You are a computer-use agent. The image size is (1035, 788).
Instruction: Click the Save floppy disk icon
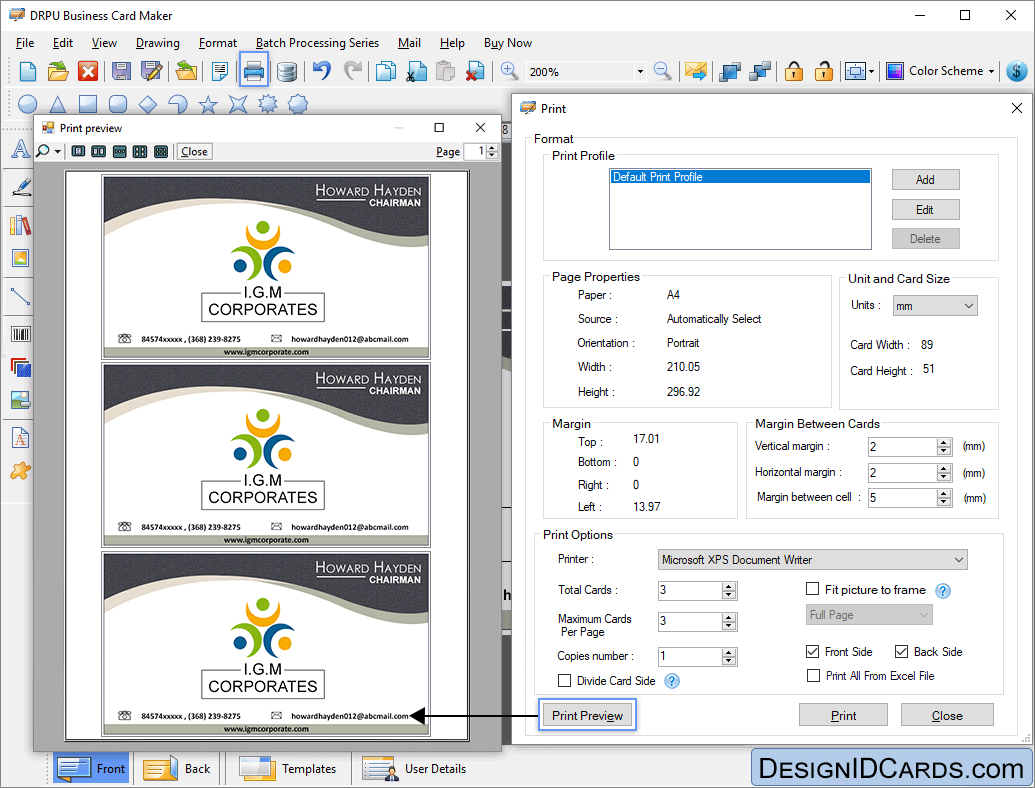pos(121,71)
